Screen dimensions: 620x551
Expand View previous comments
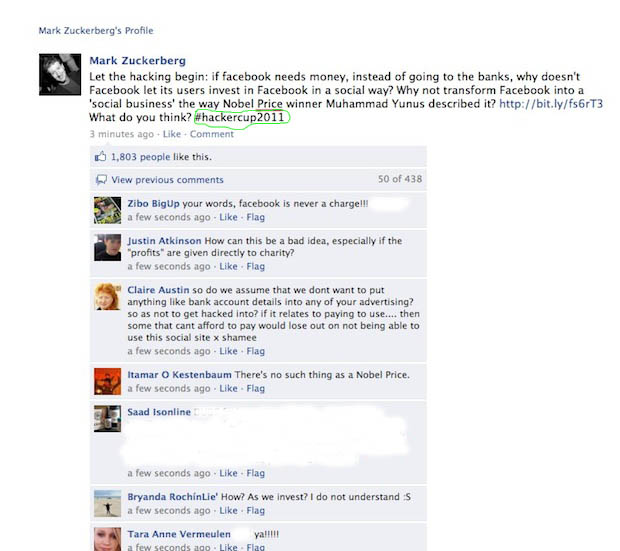167,180
